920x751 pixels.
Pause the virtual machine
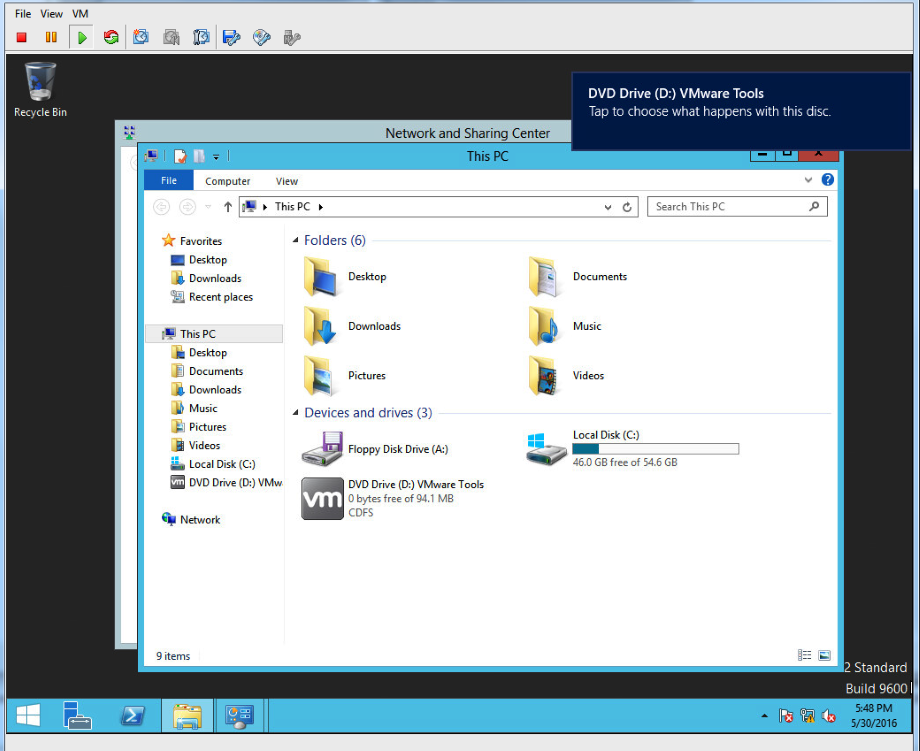pos(51,37)
